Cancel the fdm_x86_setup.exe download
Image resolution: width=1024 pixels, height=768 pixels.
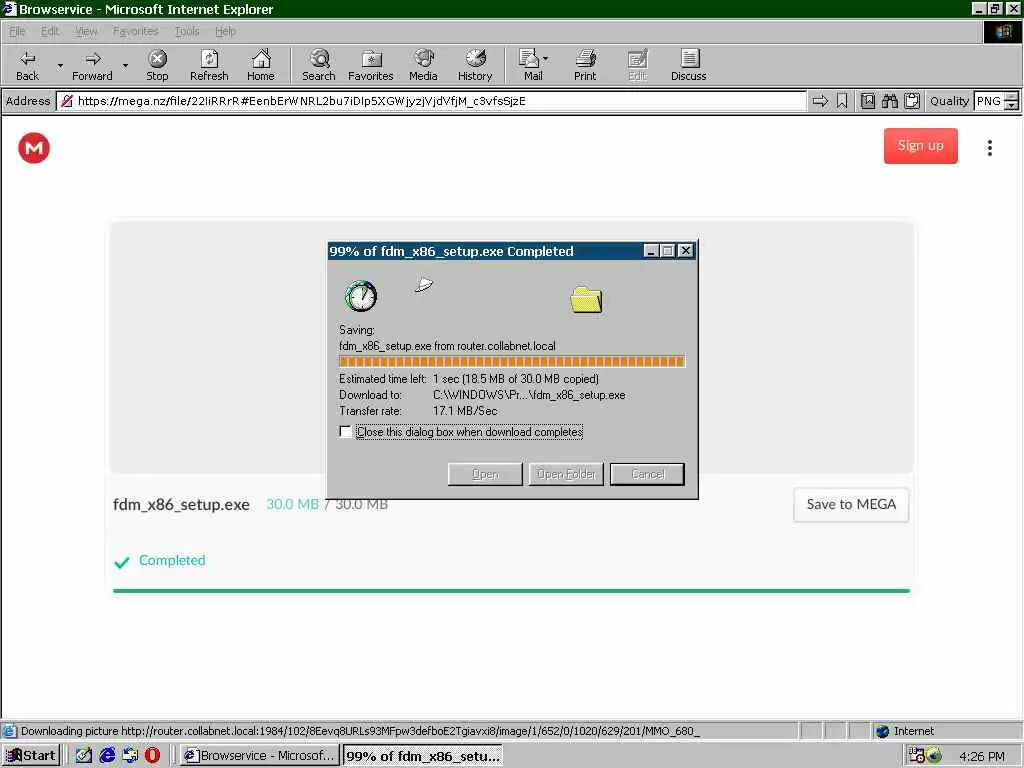coord(647,474)
